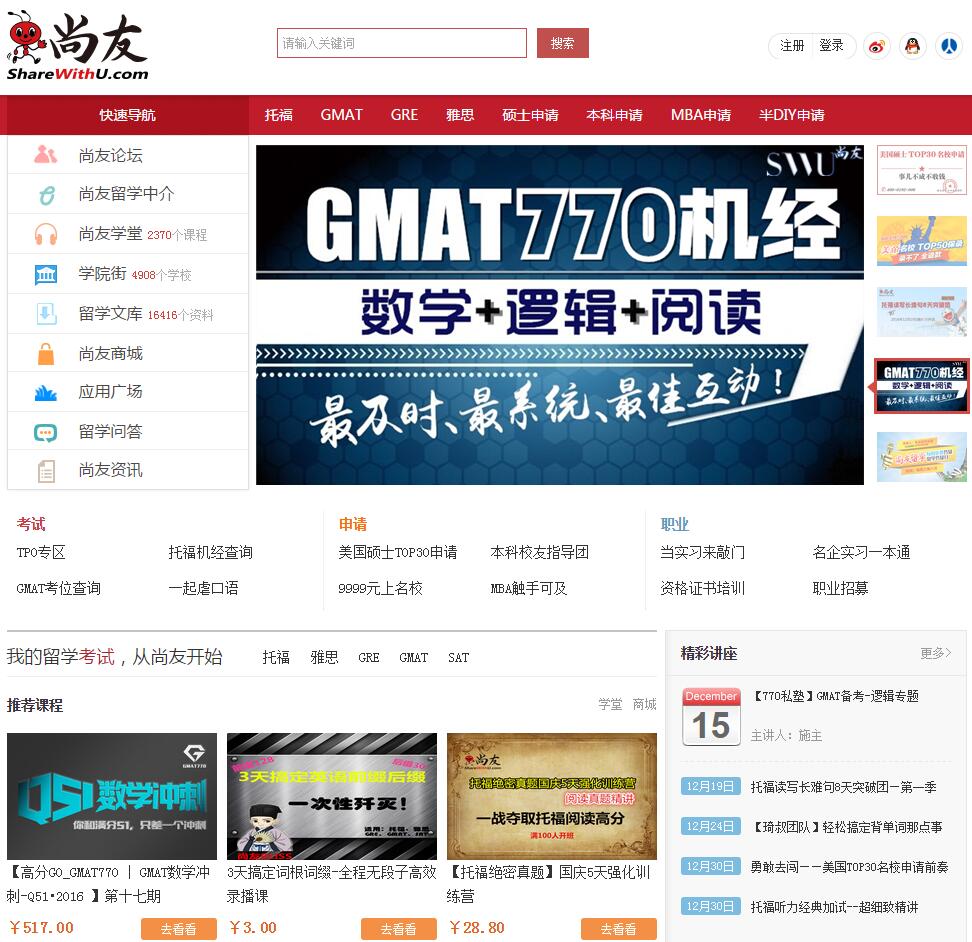This screenshot has width=972, height=942.
Task: Click the GMAT770机经 main banner
Action: (x=559, y=315)
